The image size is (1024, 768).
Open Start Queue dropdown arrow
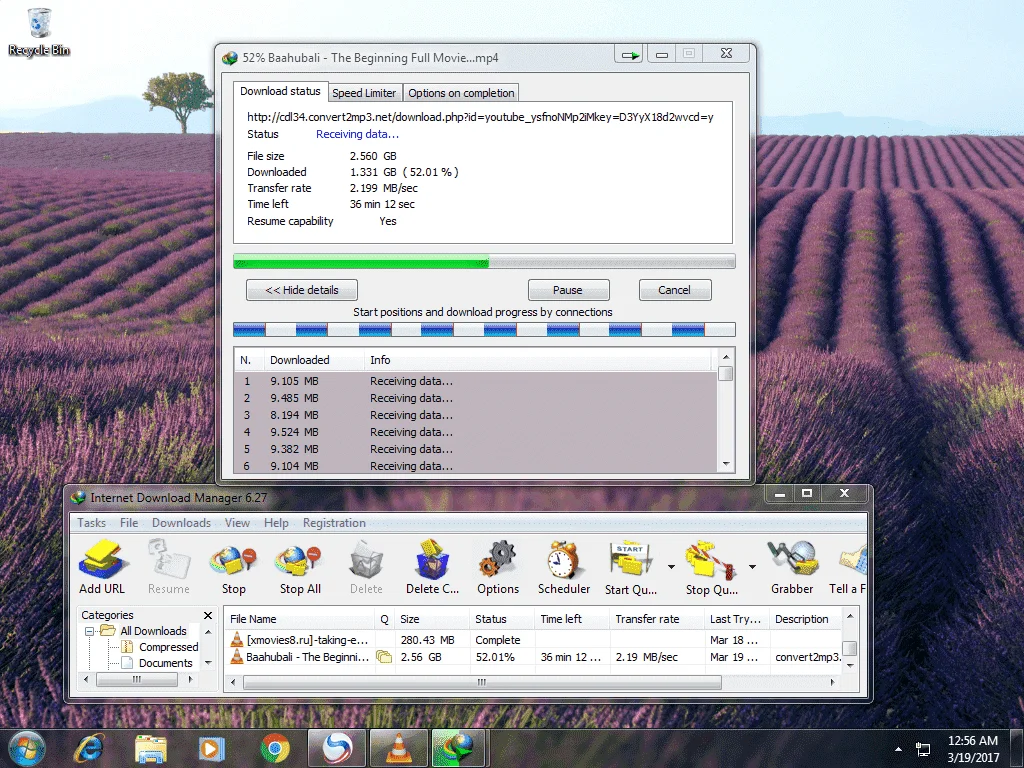671,567
